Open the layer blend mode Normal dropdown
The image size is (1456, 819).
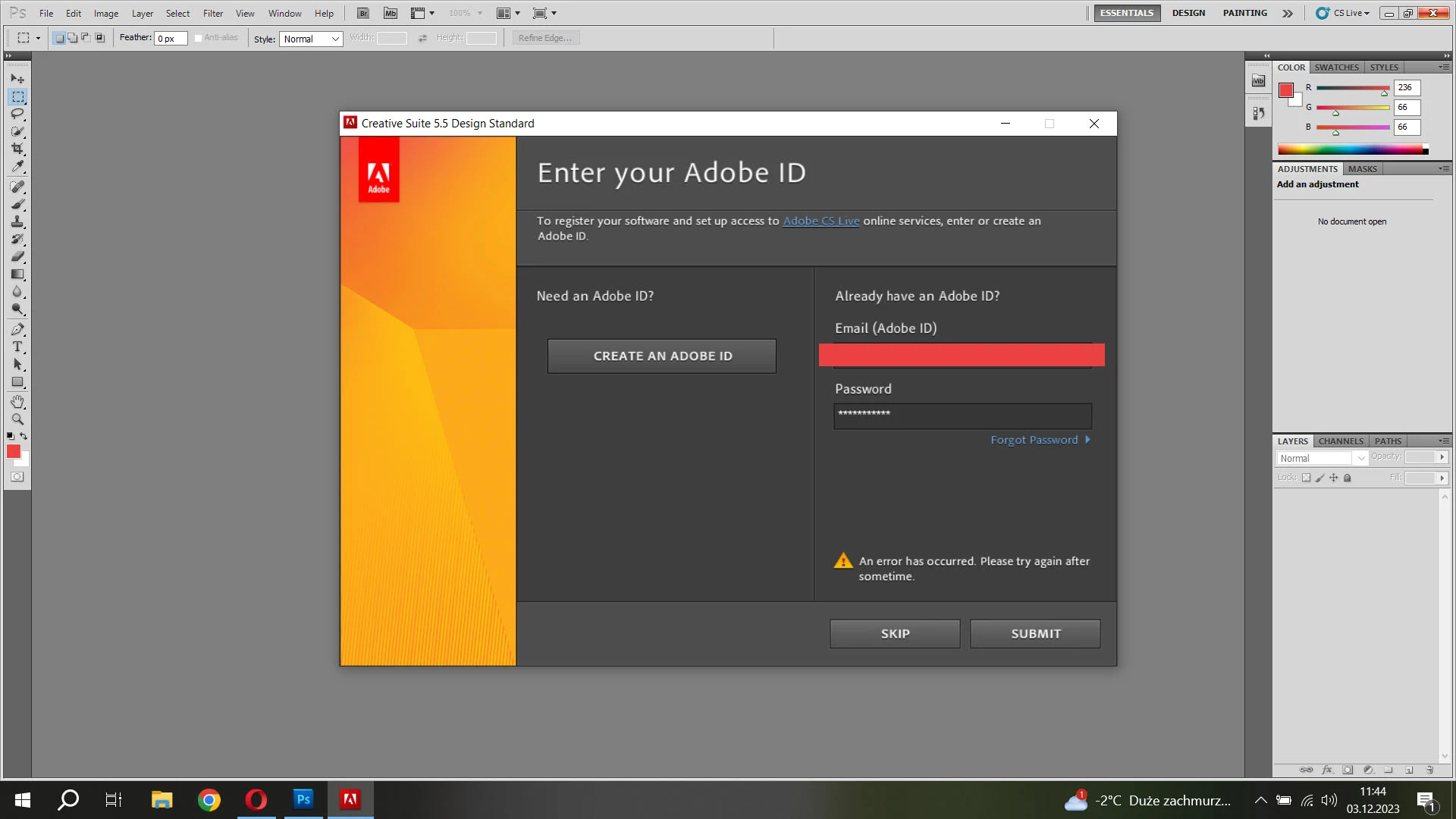point(1322,458)
